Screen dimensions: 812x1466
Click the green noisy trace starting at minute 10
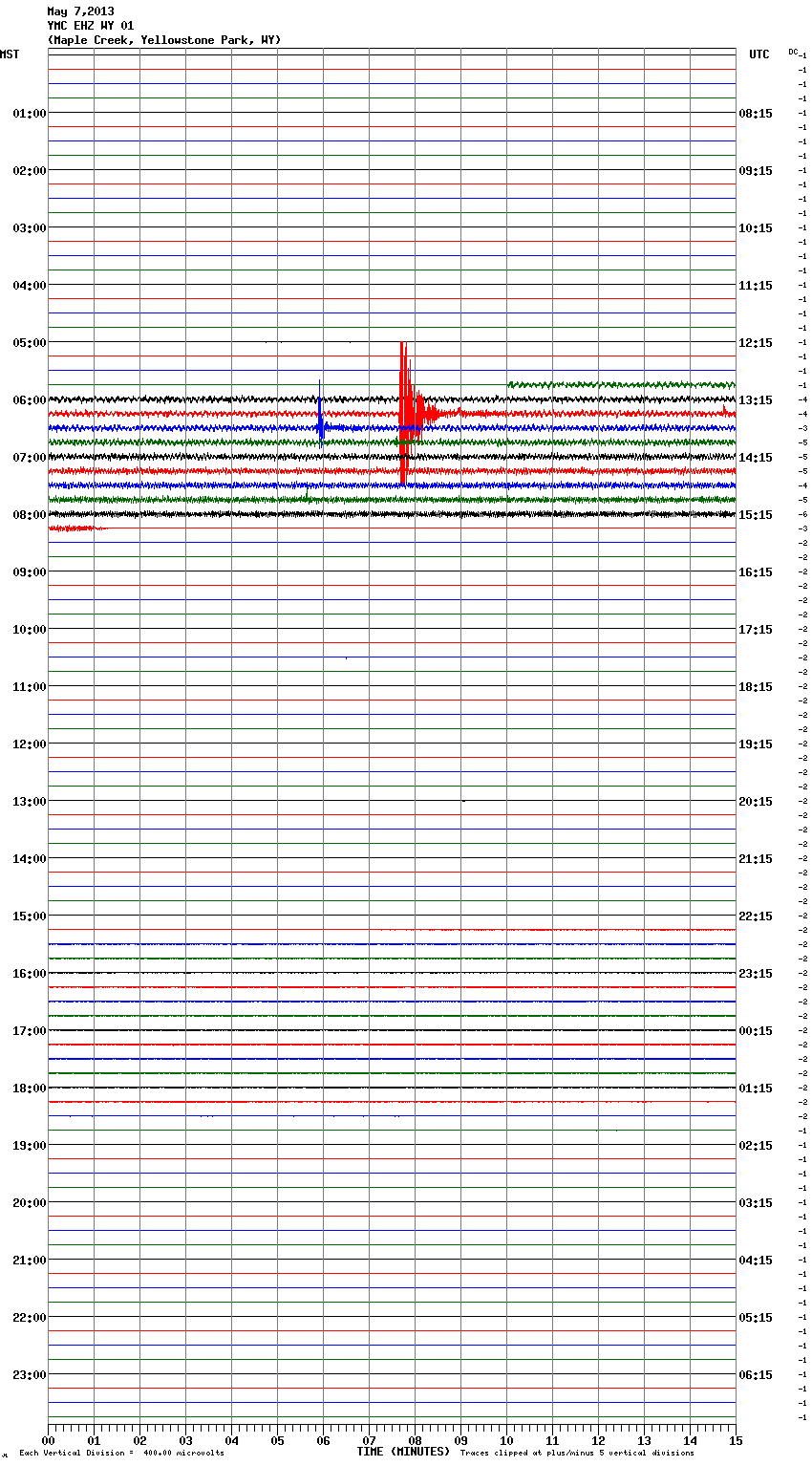pos(621,385)
